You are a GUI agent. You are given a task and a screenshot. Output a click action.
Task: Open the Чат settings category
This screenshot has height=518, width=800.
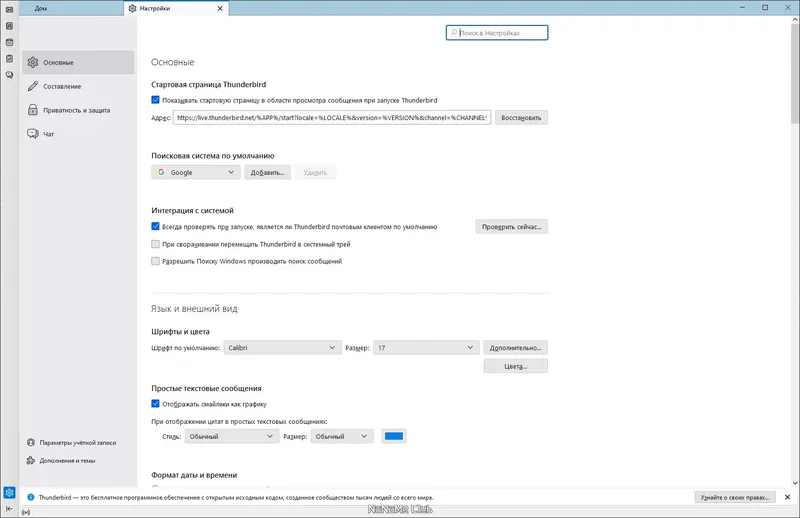pos(78,134)
